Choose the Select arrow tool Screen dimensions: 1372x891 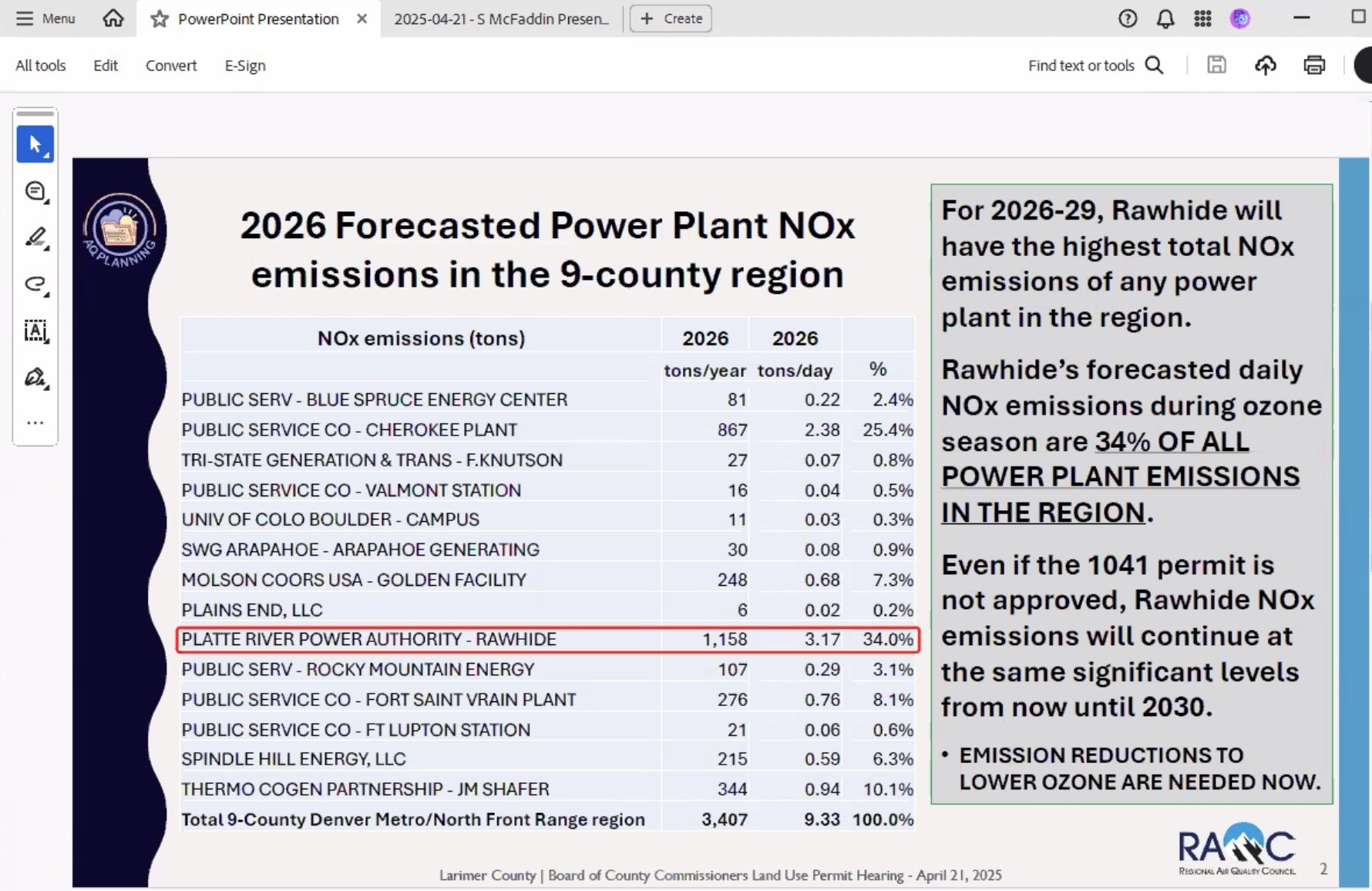35,144
